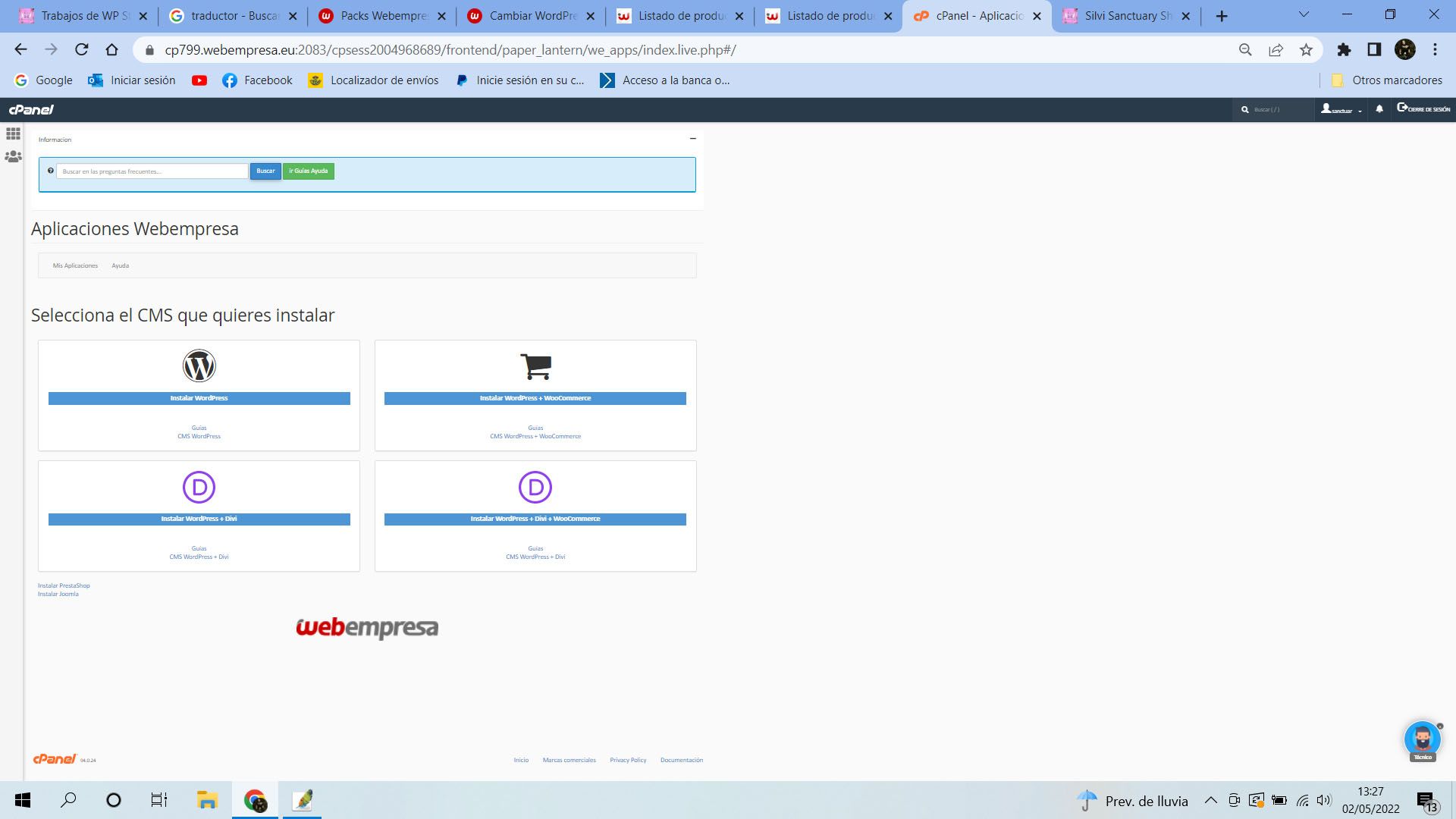Click Divi logo in WordPress + Divi card
This screenshot has width=1456, height=819.
click(x=199, y=487)
